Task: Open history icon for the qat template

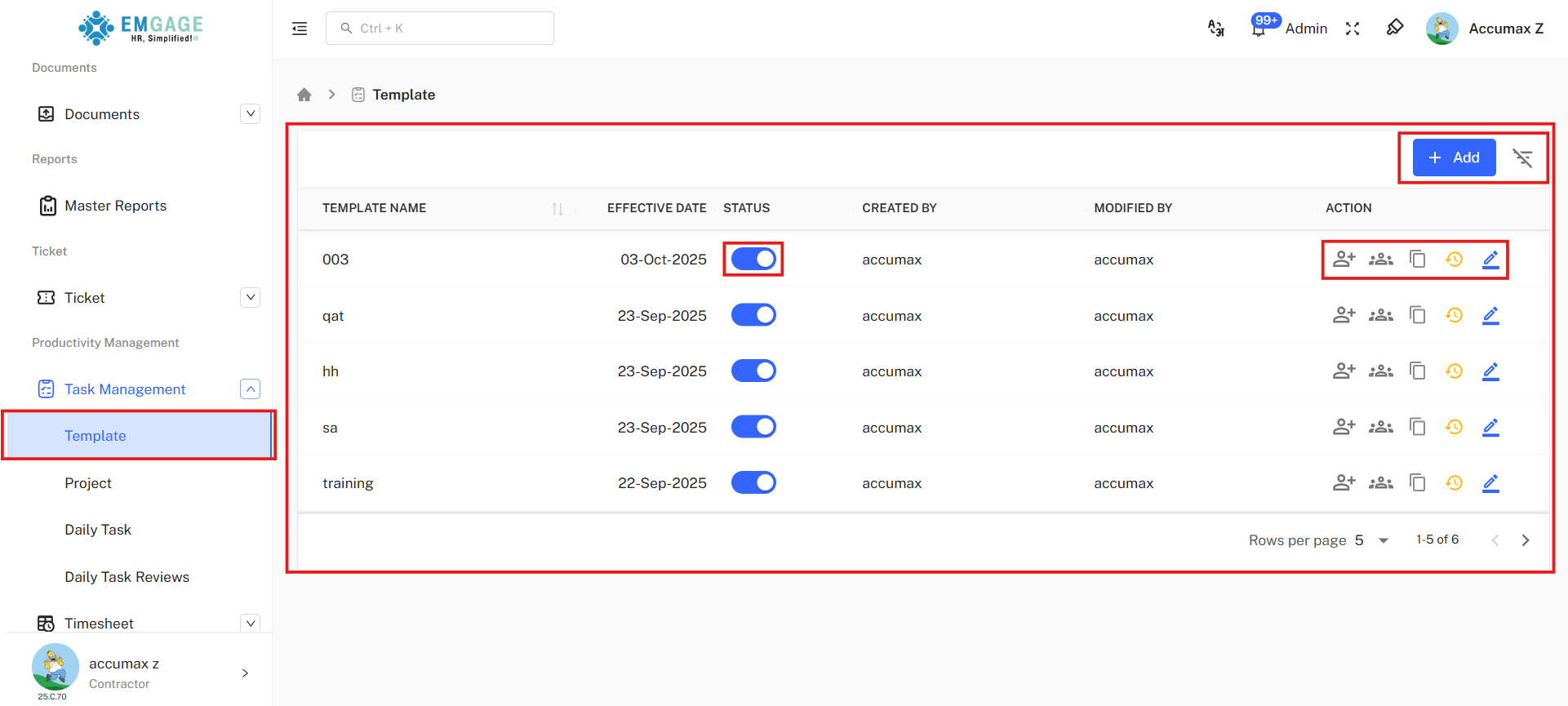Action: (1454, 315)
